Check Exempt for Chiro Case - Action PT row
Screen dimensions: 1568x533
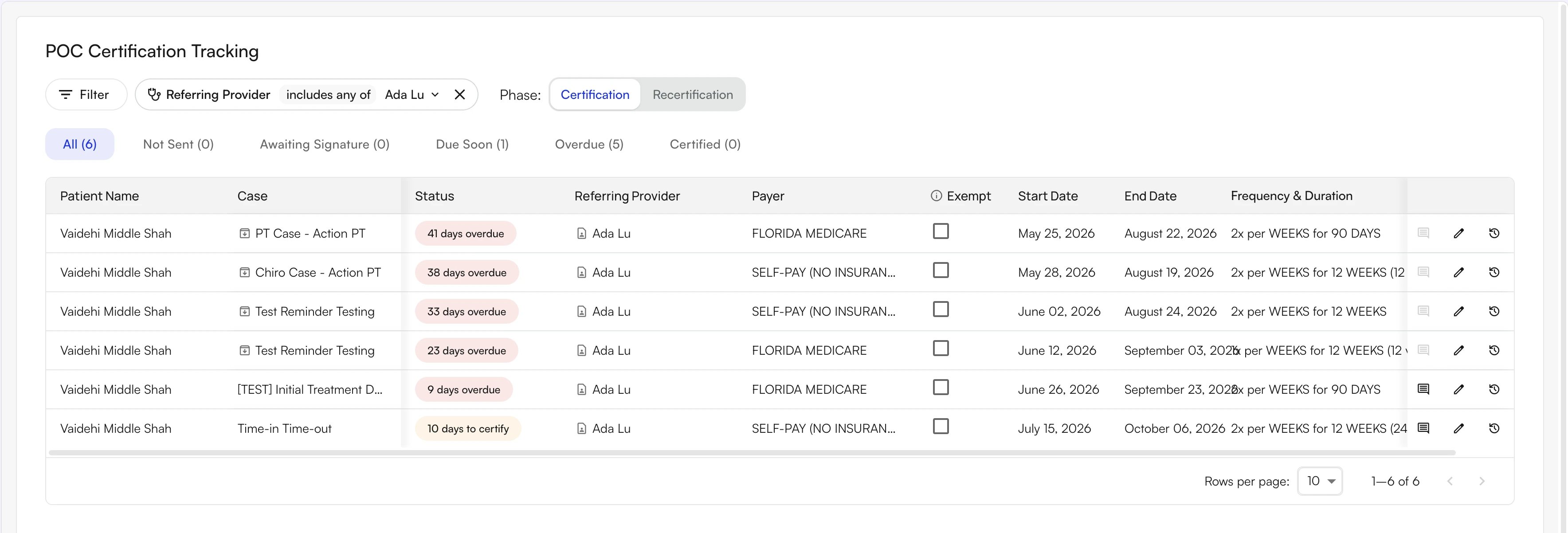941,270
